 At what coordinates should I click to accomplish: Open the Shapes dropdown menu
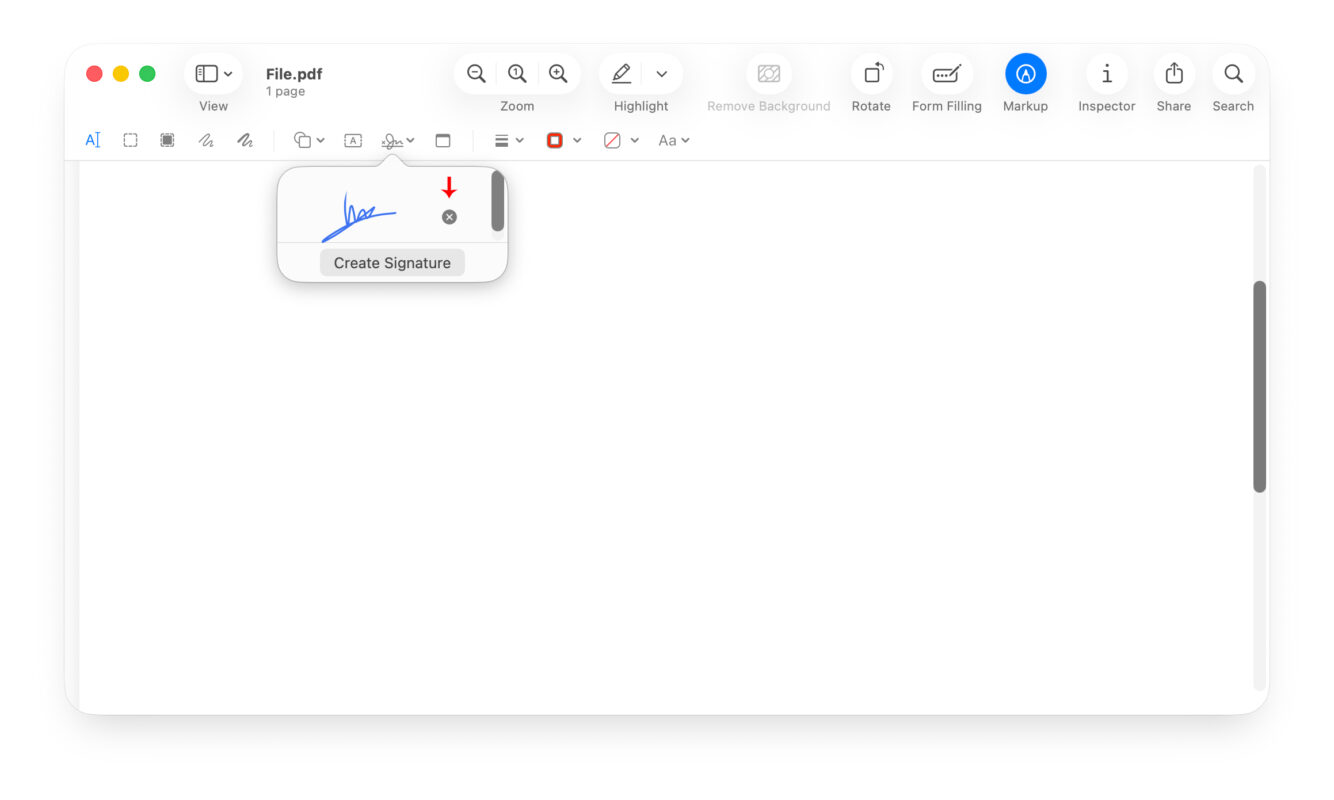pyautogui.click(x=308, y=140)
